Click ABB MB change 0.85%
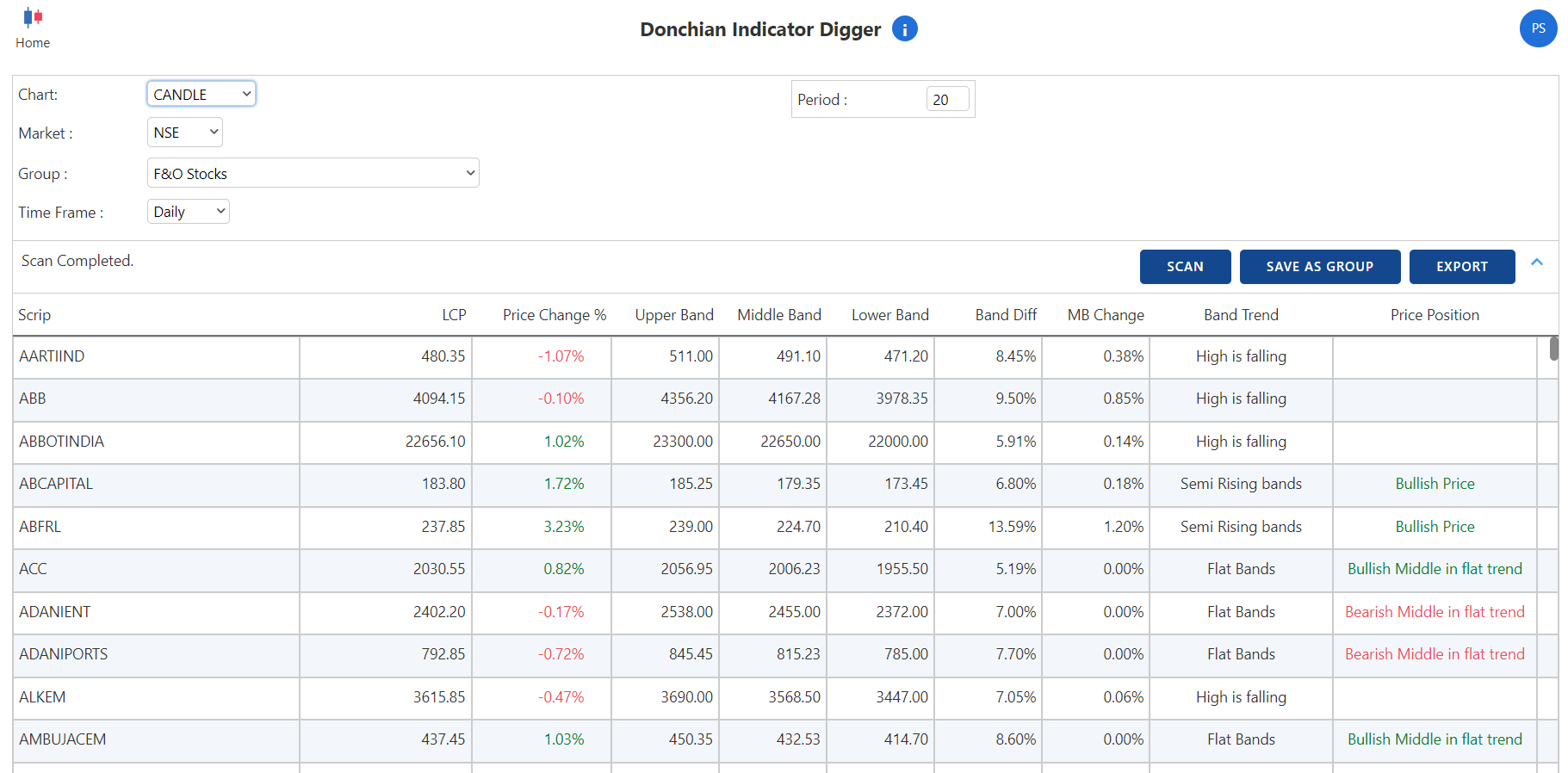 point(1123,399)
